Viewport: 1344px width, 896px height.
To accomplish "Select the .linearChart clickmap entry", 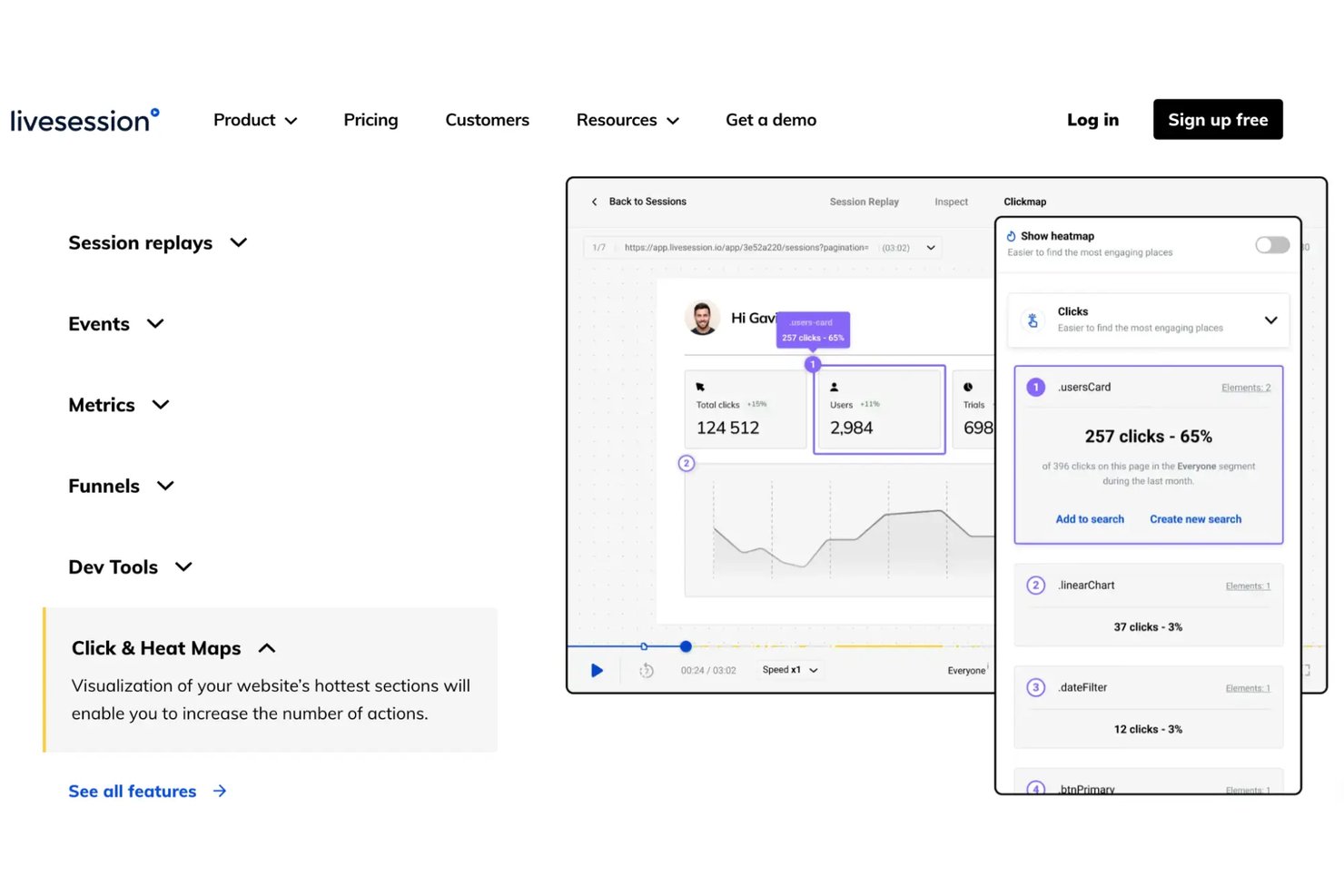I will [x=1148, y=606].
